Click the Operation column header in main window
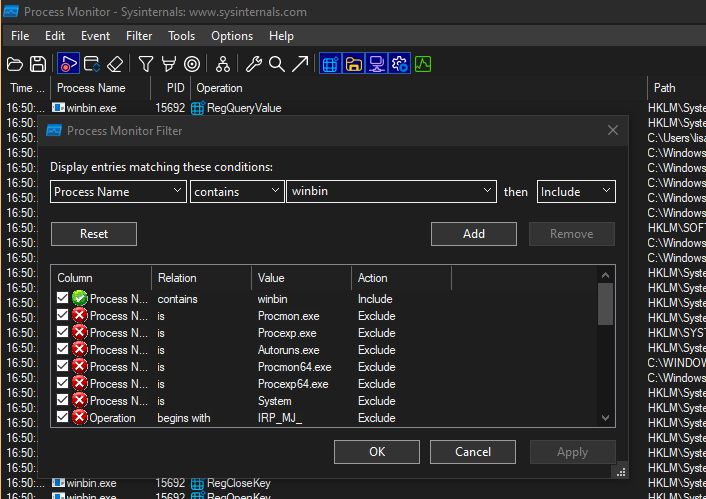Screen dimensions: 706x499 [419, 88]
